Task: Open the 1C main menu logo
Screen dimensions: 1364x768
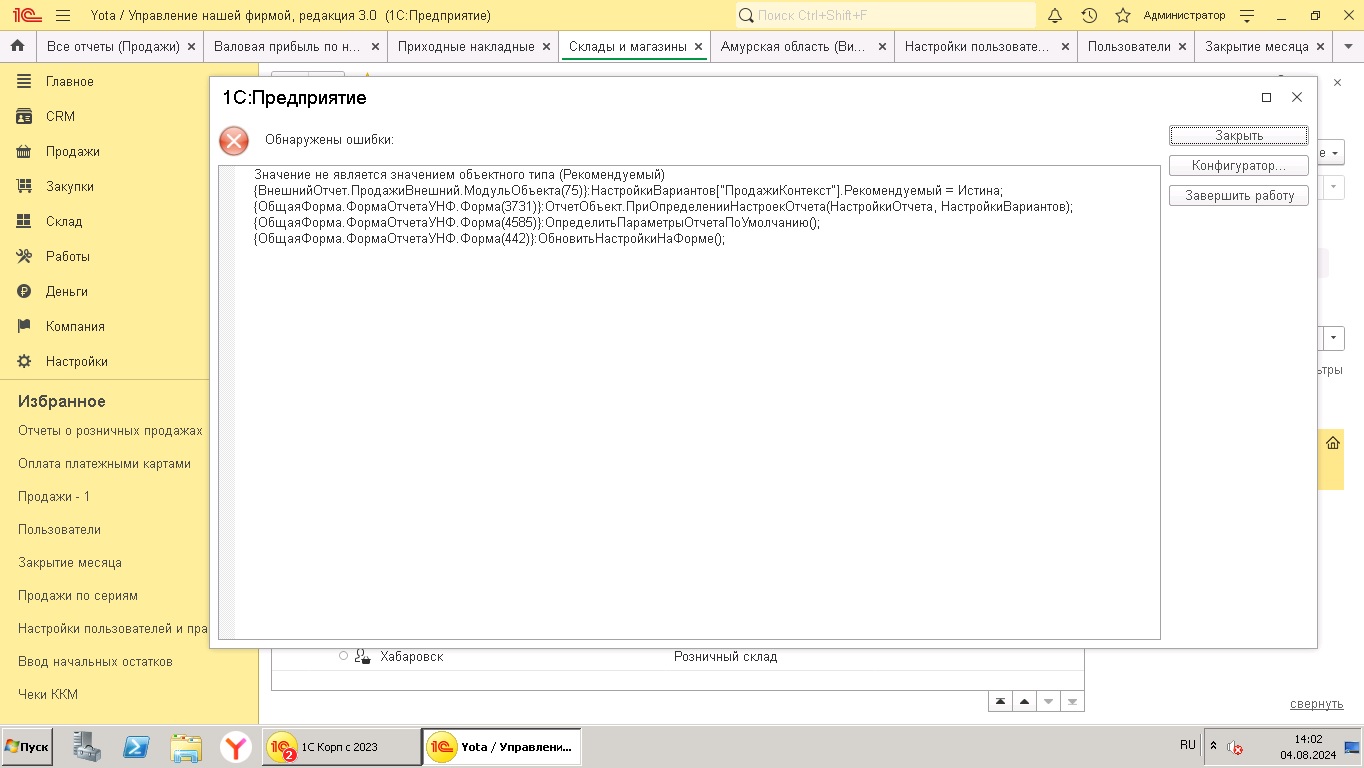Action: click(x=27, y=16)
